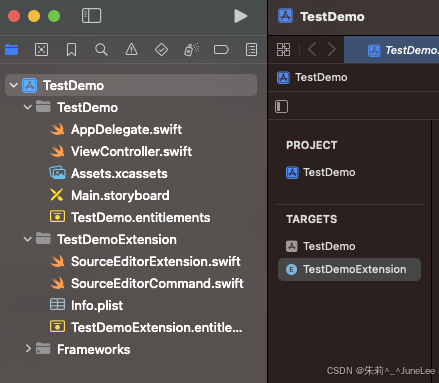Click the Swift icon beside AppDelegate.swift
The width and height of the screenshot is (439, 383).
point(58,129)
